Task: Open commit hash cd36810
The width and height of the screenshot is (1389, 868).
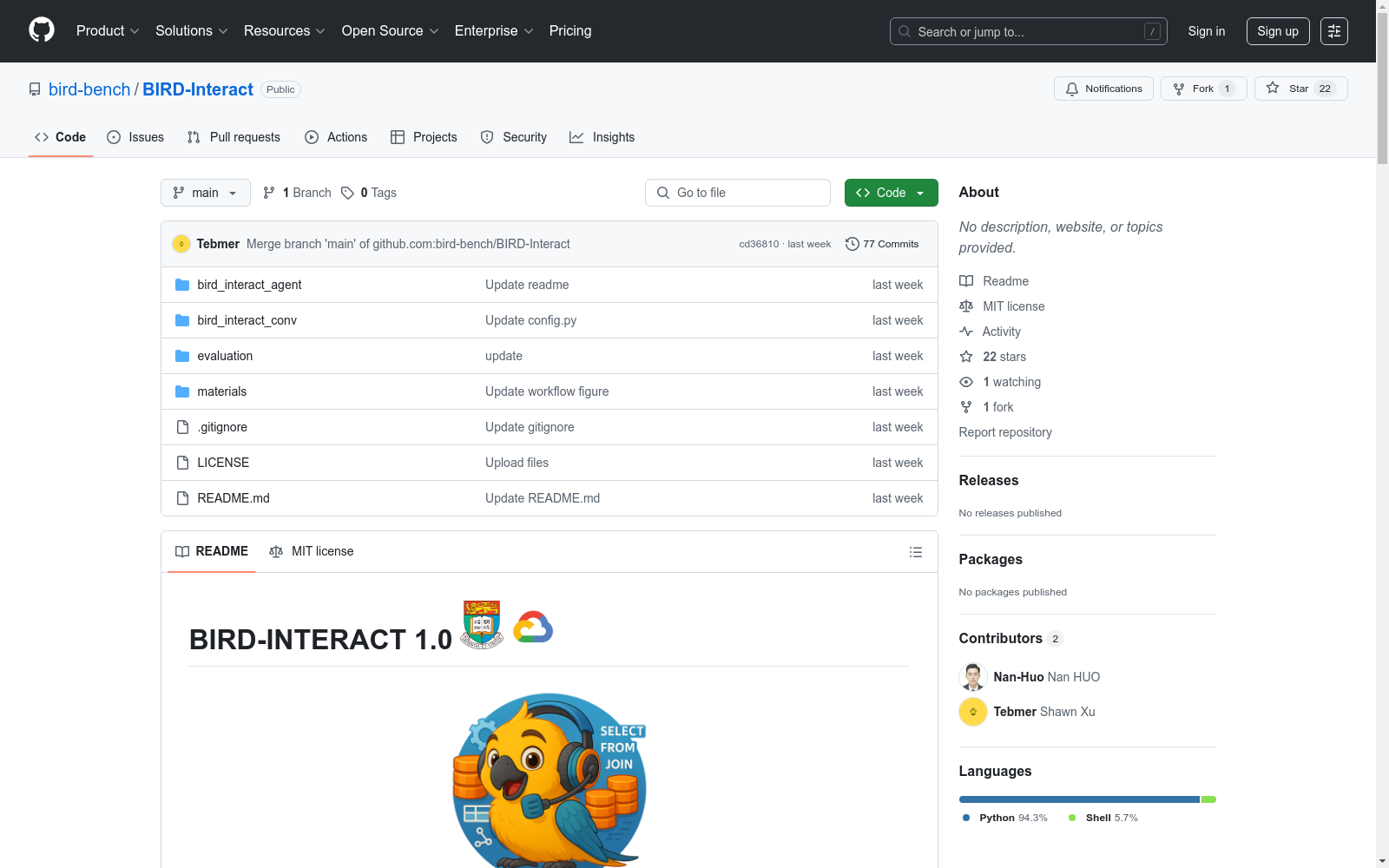Action: 759,244
